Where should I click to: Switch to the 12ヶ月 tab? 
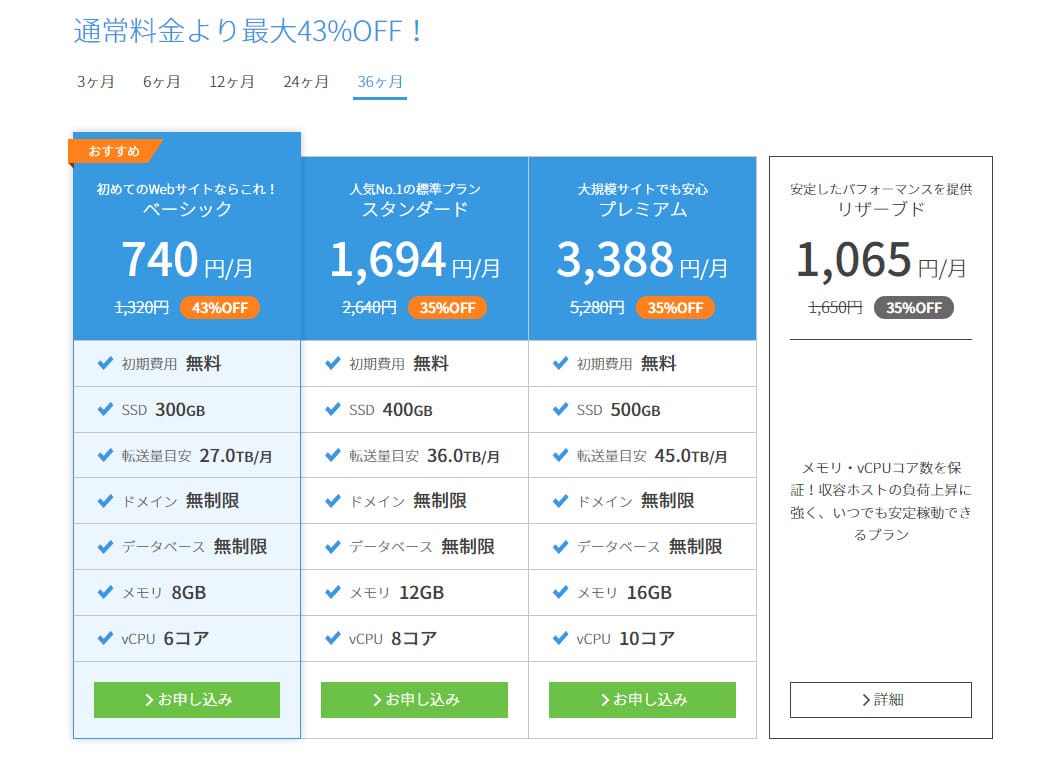click(231, 82)
